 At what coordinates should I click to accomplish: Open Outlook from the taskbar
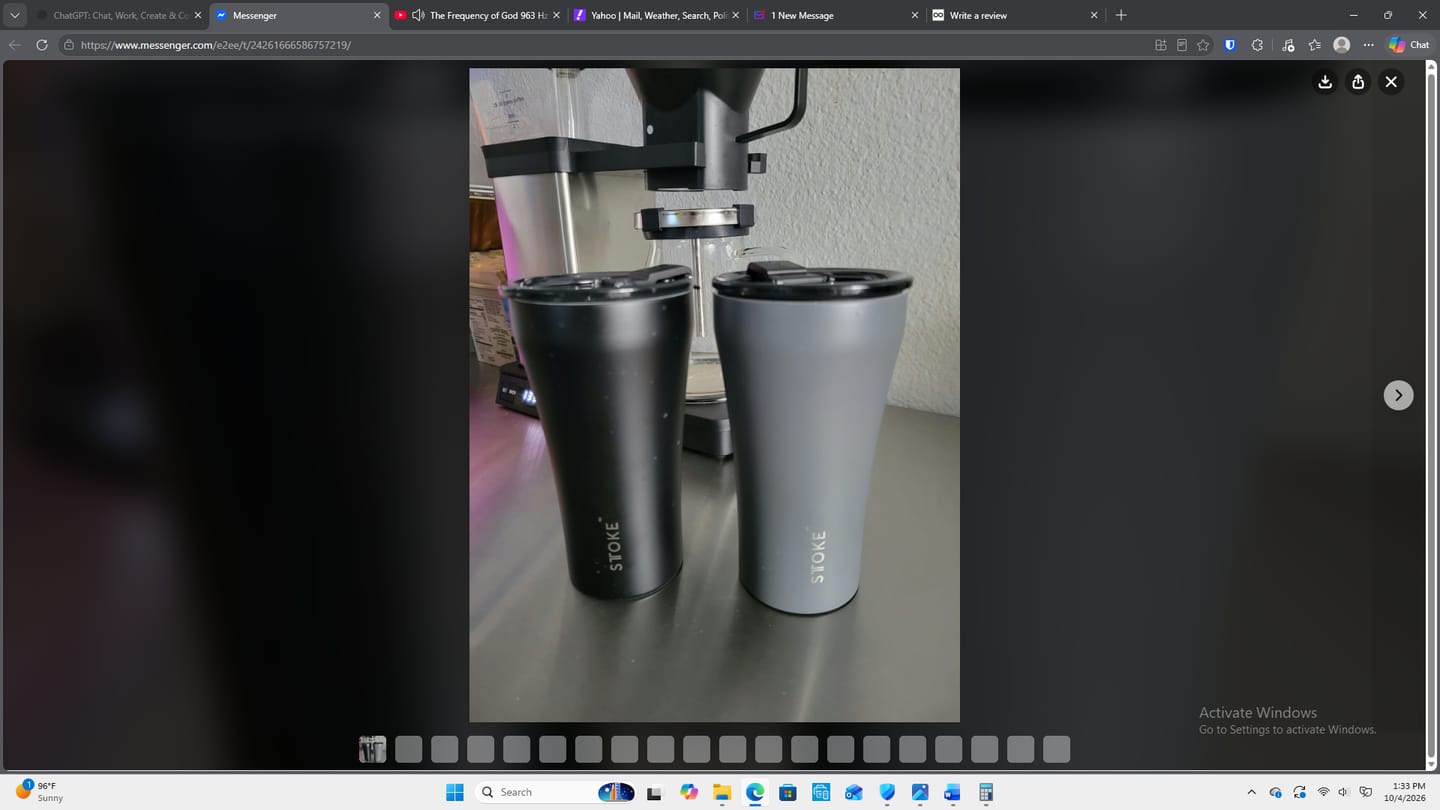[853, 792]
